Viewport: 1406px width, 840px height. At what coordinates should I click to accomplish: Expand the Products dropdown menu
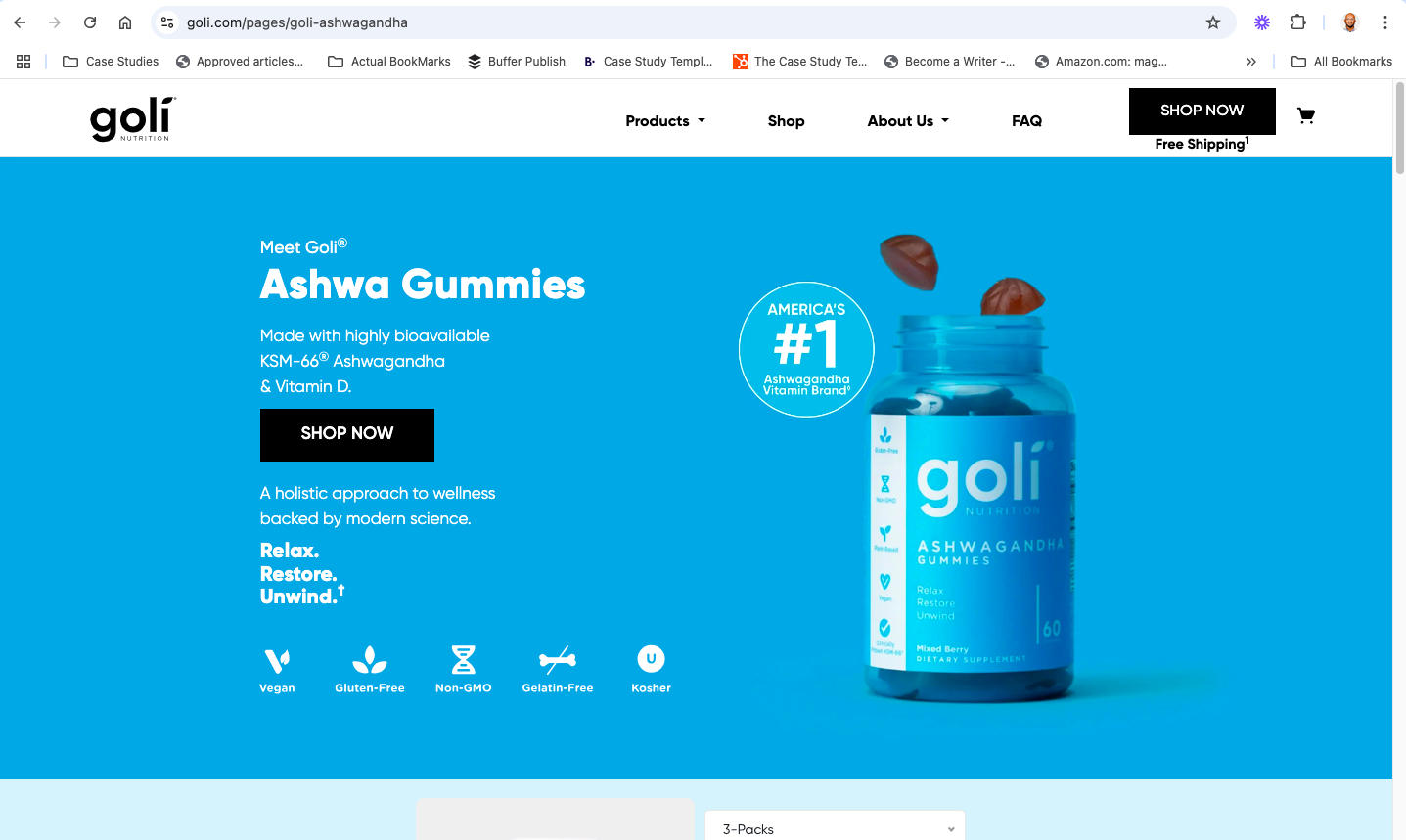[665, 121]
